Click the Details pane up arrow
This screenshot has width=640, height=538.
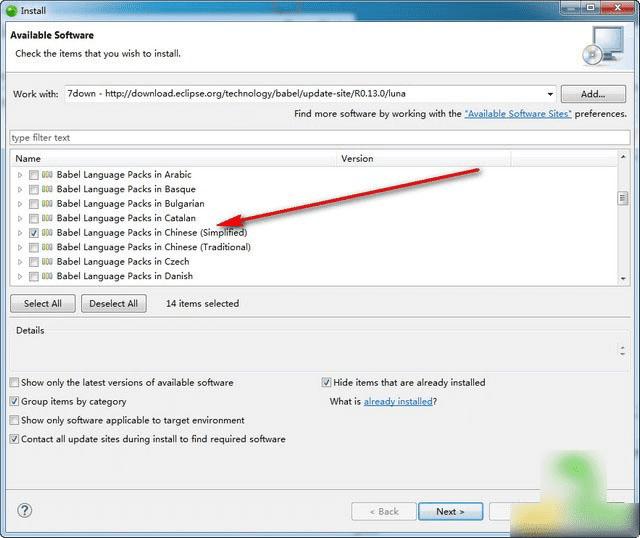coord(622,347)
